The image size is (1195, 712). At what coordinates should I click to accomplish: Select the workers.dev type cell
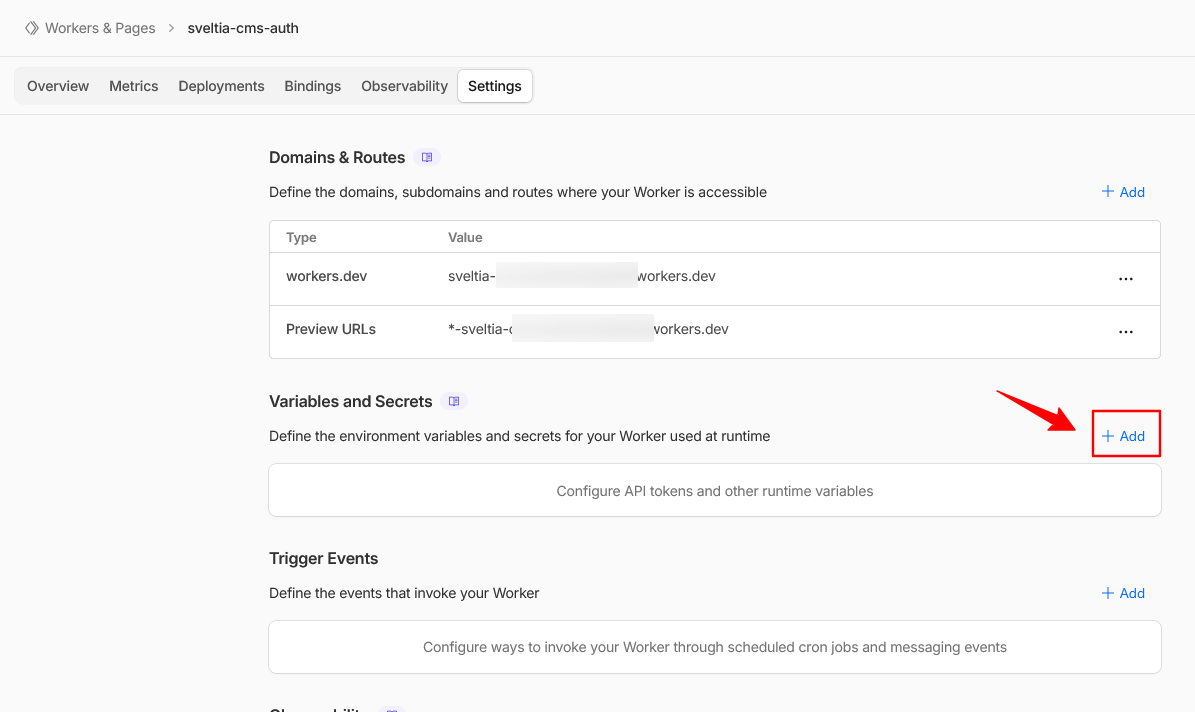click(x=326, y=276)
